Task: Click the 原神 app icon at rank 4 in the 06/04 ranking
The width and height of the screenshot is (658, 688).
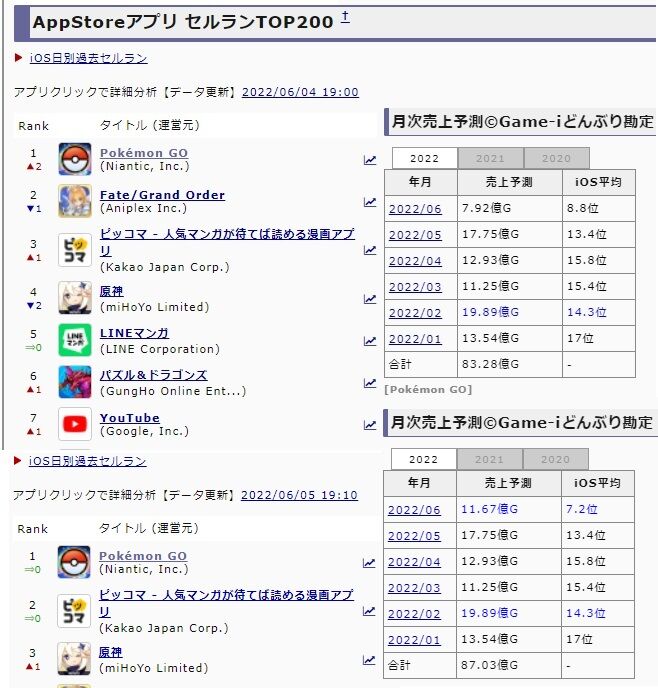Action: [75, 298]
